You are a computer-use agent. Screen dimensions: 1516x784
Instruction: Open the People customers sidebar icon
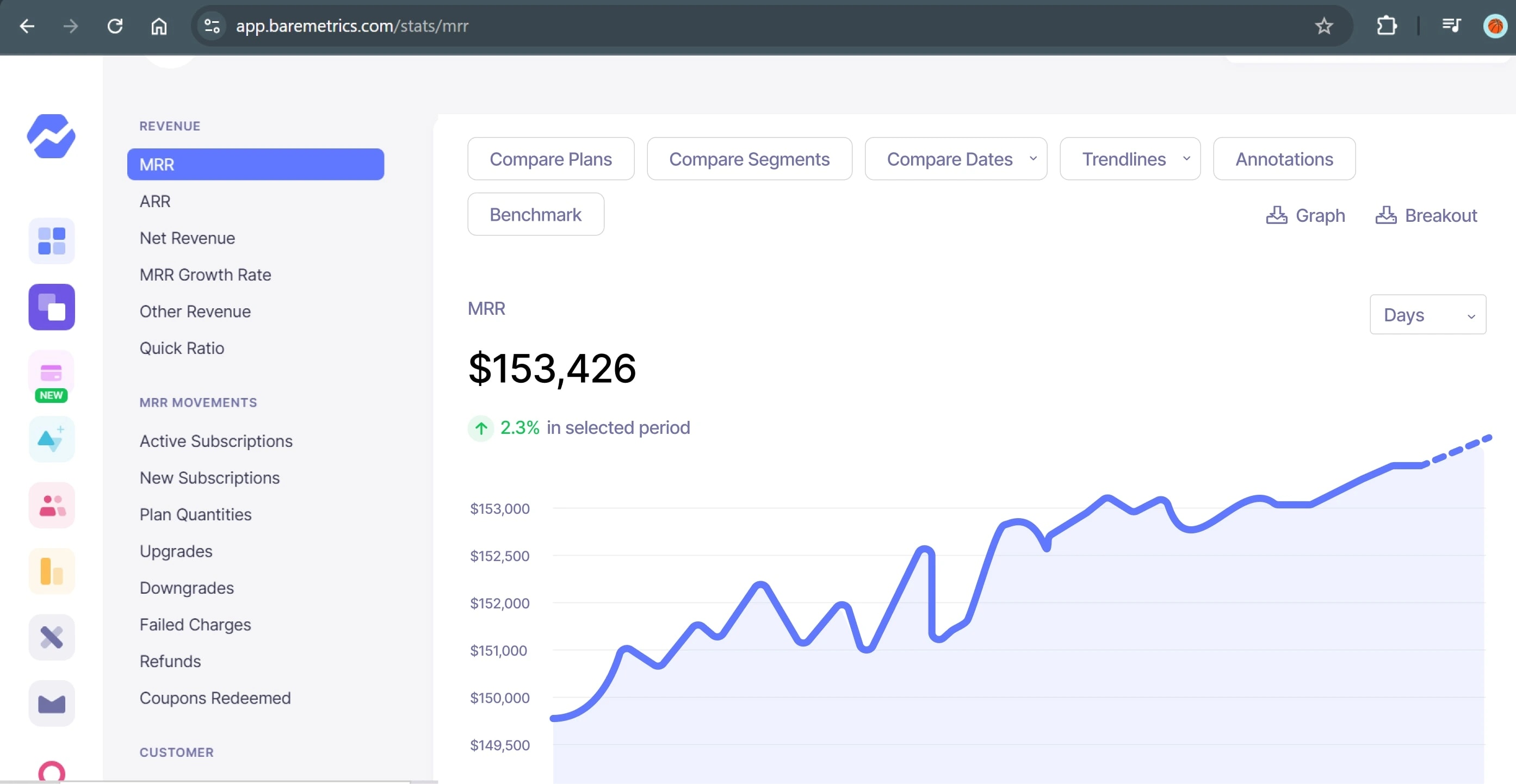click(51, 505)
